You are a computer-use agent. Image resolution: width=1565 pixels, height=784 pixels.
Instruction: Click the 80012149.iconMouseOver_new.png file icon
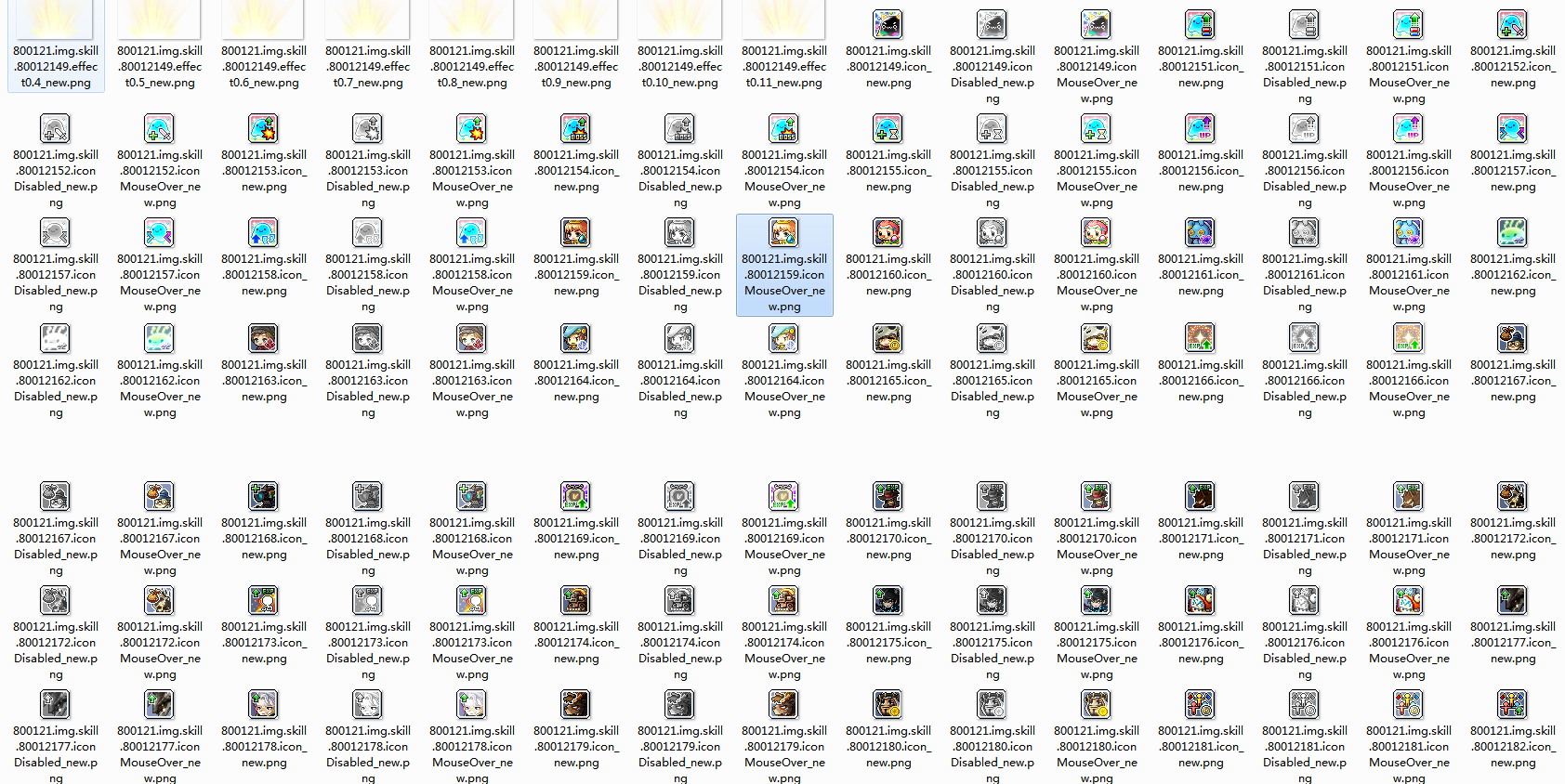coord(1097,24)
